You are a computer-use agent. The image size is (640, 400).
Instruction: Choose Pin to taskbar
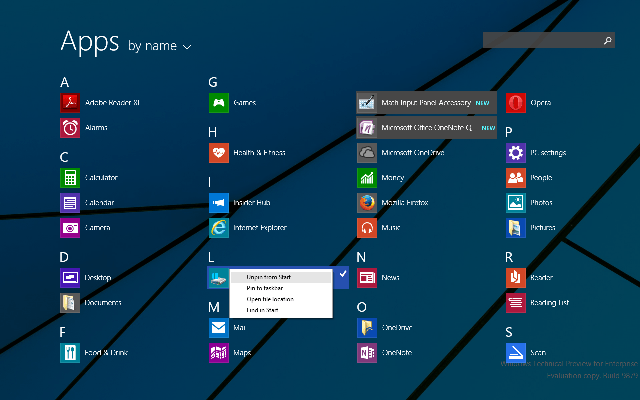coord(281,288)
